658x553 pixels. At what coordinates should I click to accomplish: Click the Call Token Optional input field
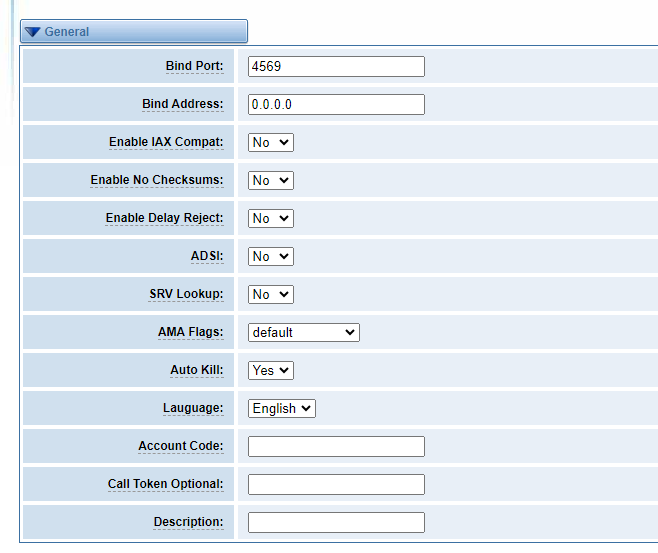(x=336, y=484)
